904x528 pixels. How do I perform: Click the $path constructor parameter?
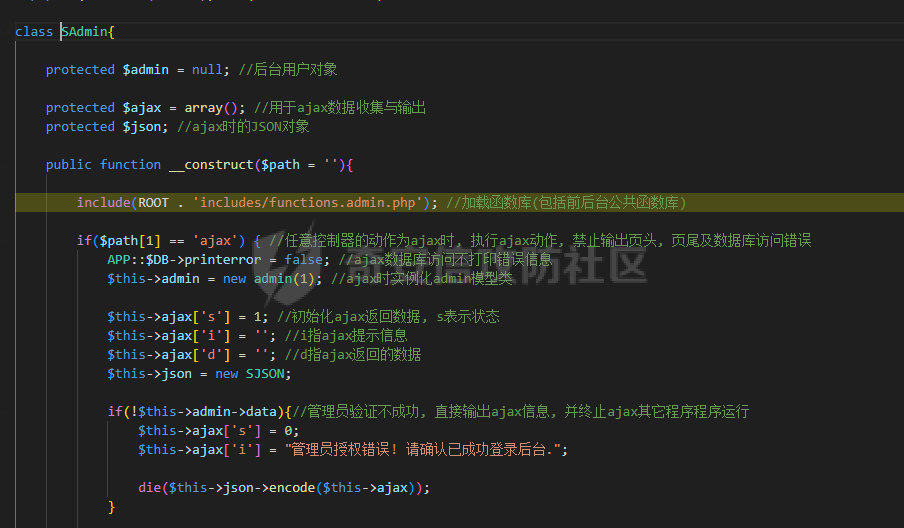[280, 165]
